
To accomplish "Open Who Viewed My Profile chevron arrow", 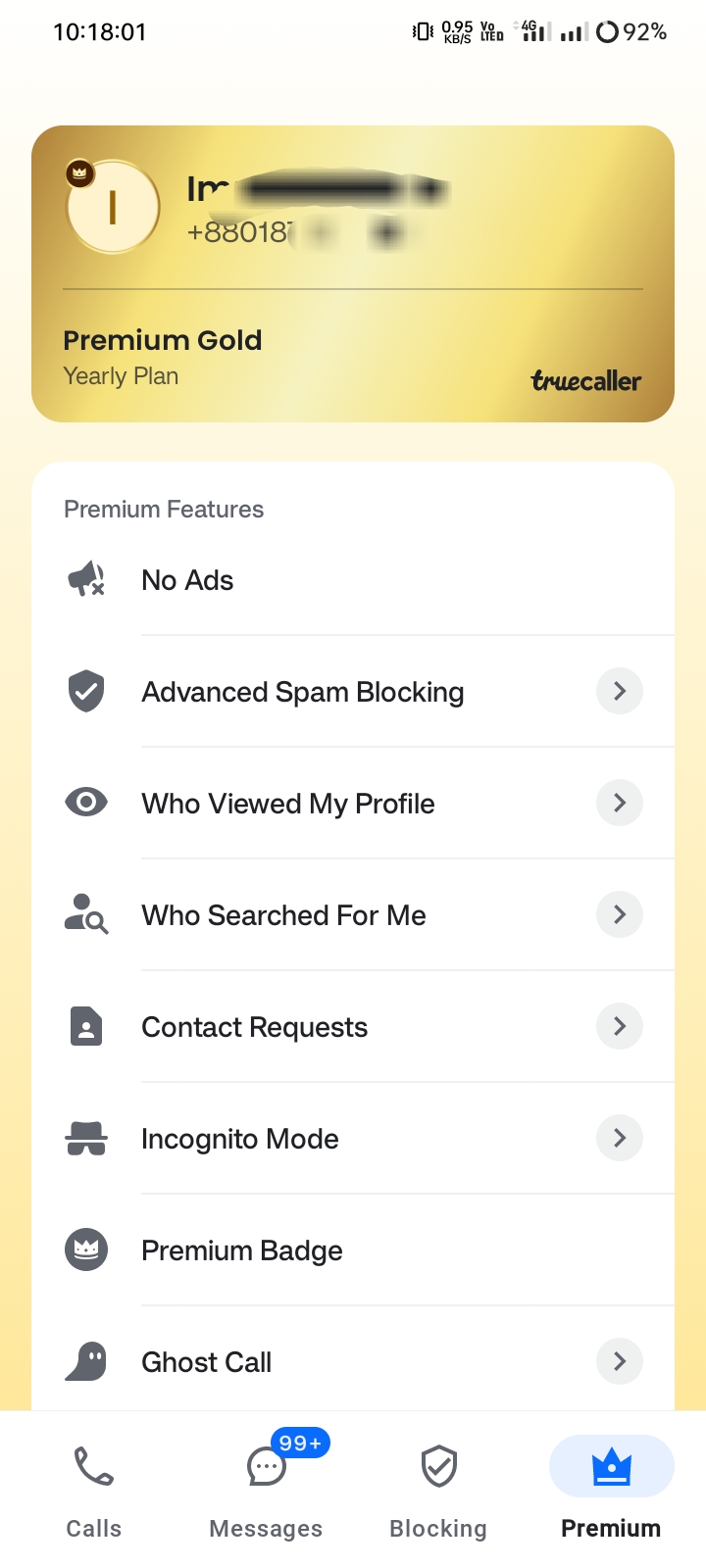I will (x=619, y=803).
